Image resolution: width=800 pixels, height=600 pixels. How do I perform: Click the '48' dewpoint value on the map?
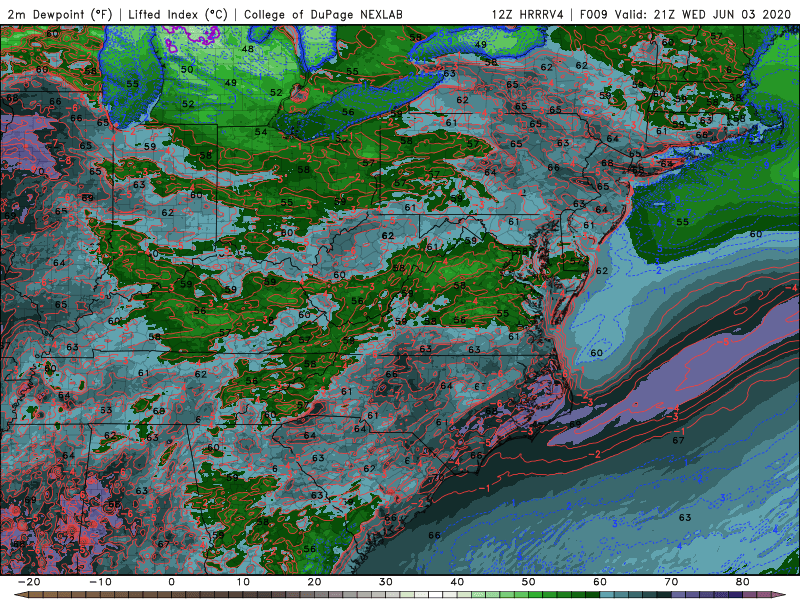[248, 49]
